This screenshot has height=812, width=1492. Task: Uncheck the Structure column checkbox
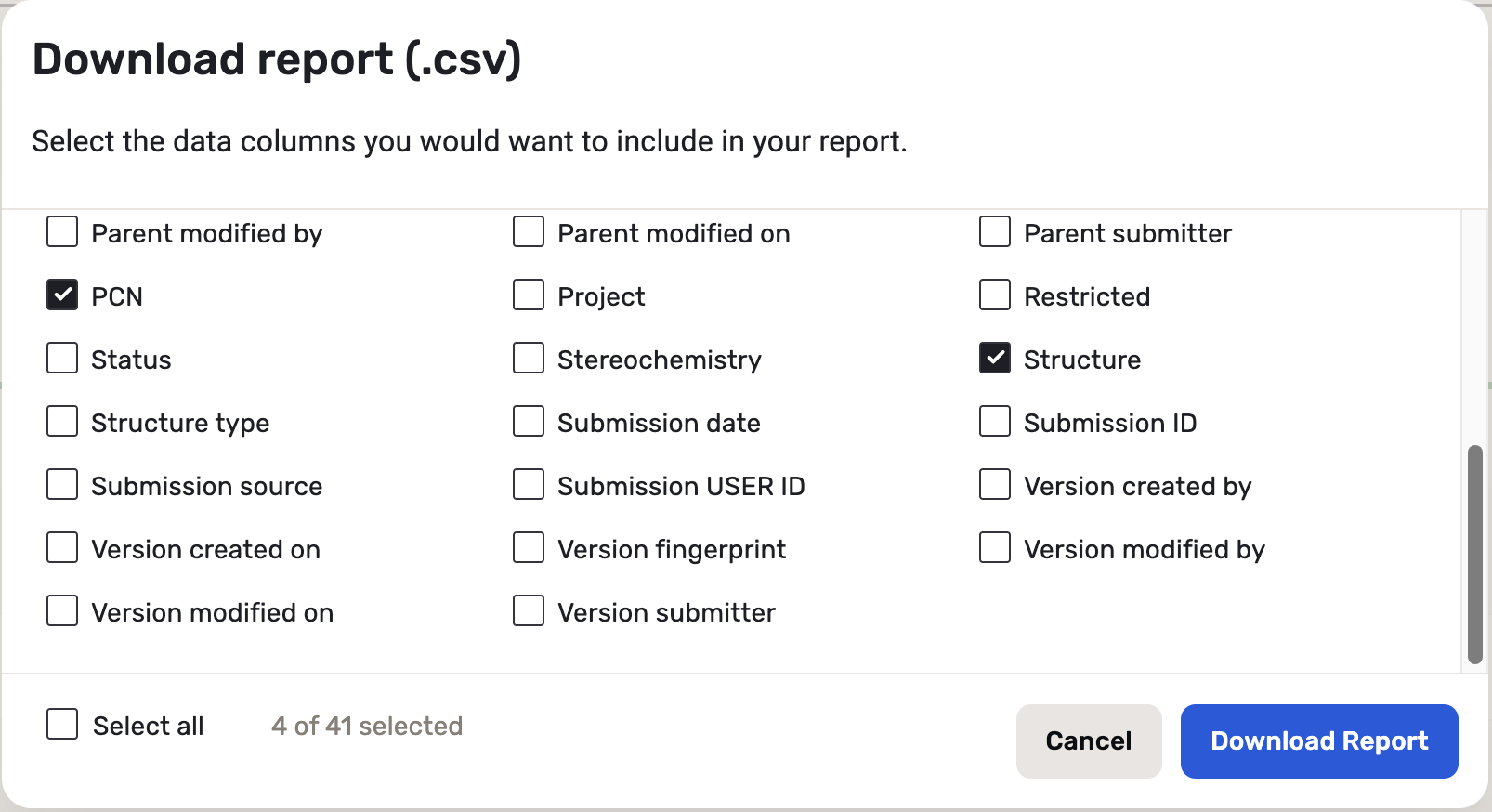[995, 359]
